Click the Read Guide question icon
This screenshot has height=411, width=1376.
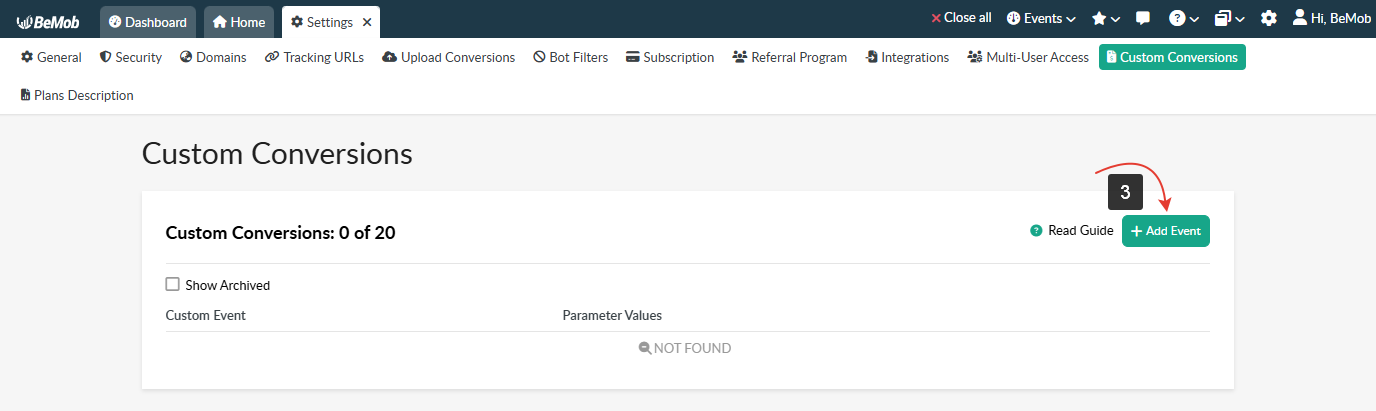pos(1036,231)
